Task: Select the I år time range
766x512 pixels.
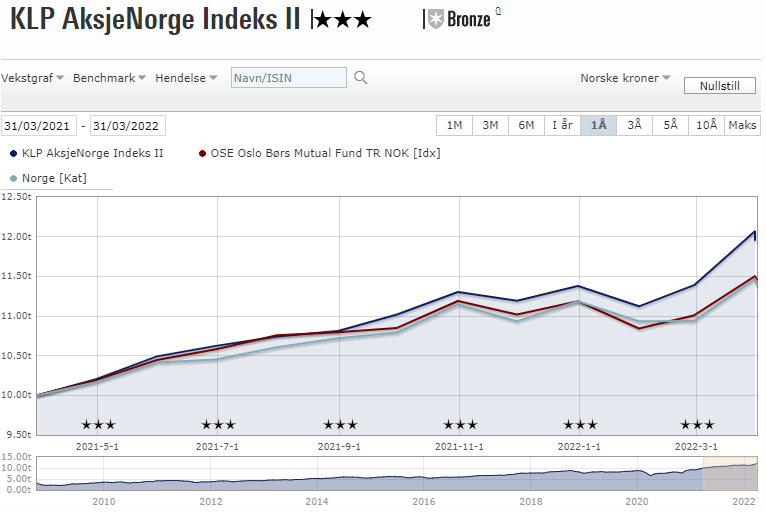Action: coord(562,125)
